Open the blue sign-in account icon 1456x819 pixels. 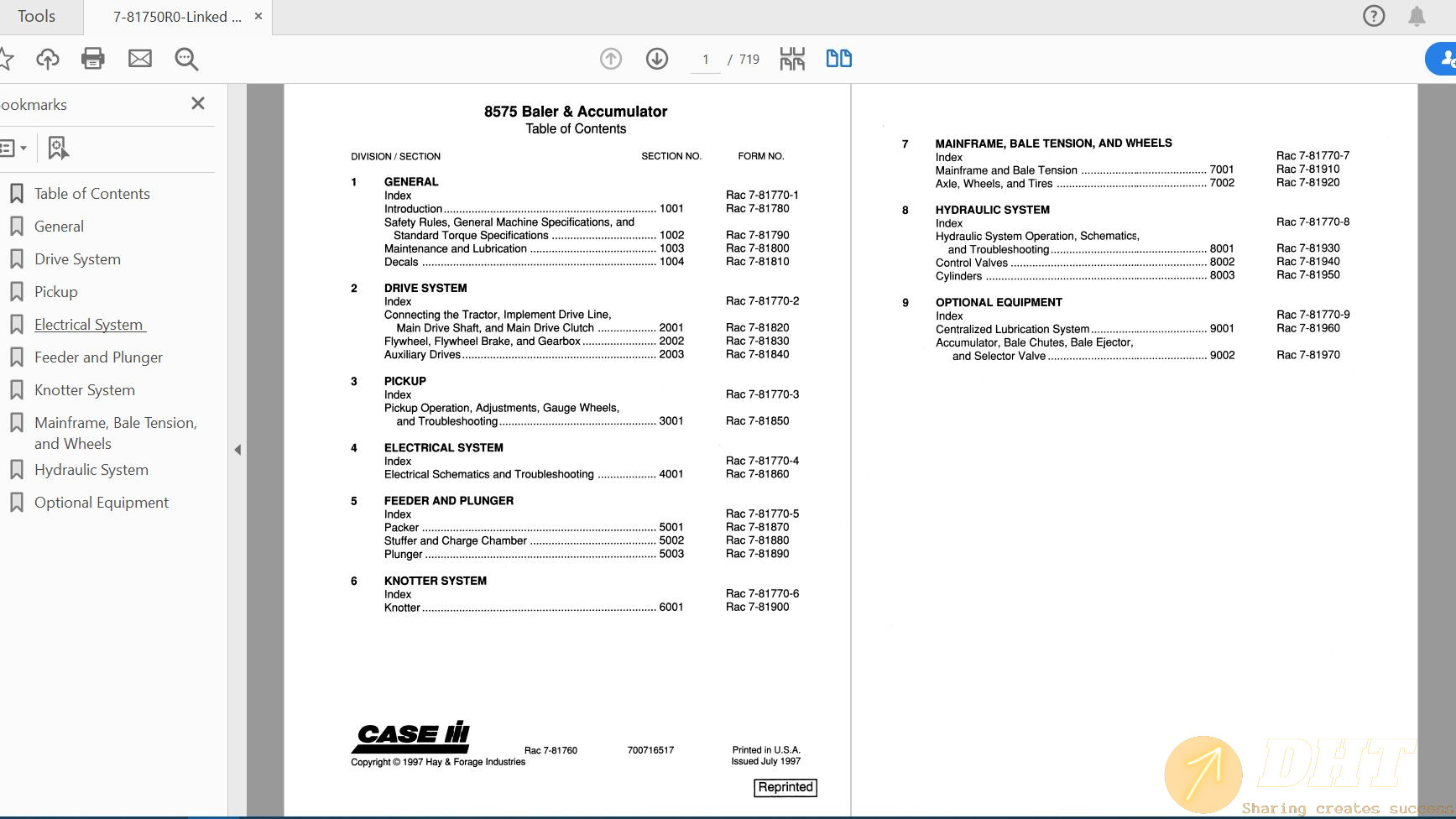[x=1446, y=59]
